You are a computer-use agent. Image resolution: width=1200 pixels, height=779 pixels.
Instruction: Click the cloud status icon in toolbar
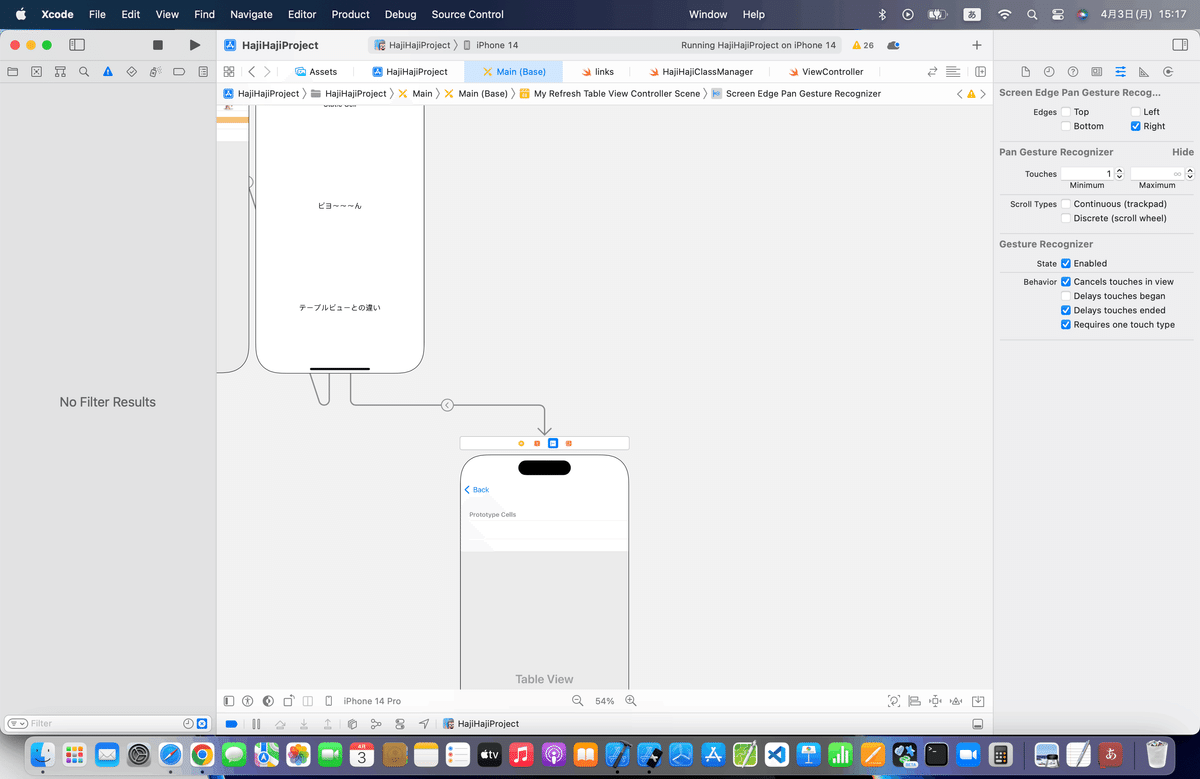tap(893, 45)
